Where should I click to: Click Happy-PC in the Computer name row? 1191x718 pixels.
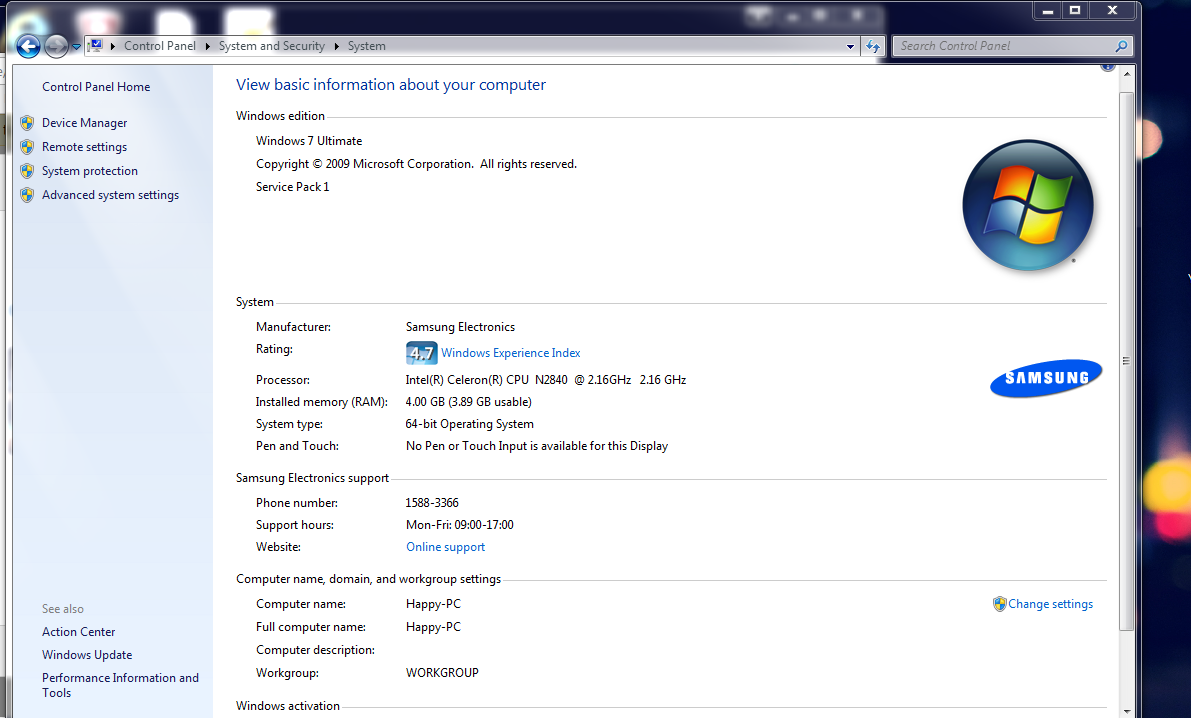point(434,604)
